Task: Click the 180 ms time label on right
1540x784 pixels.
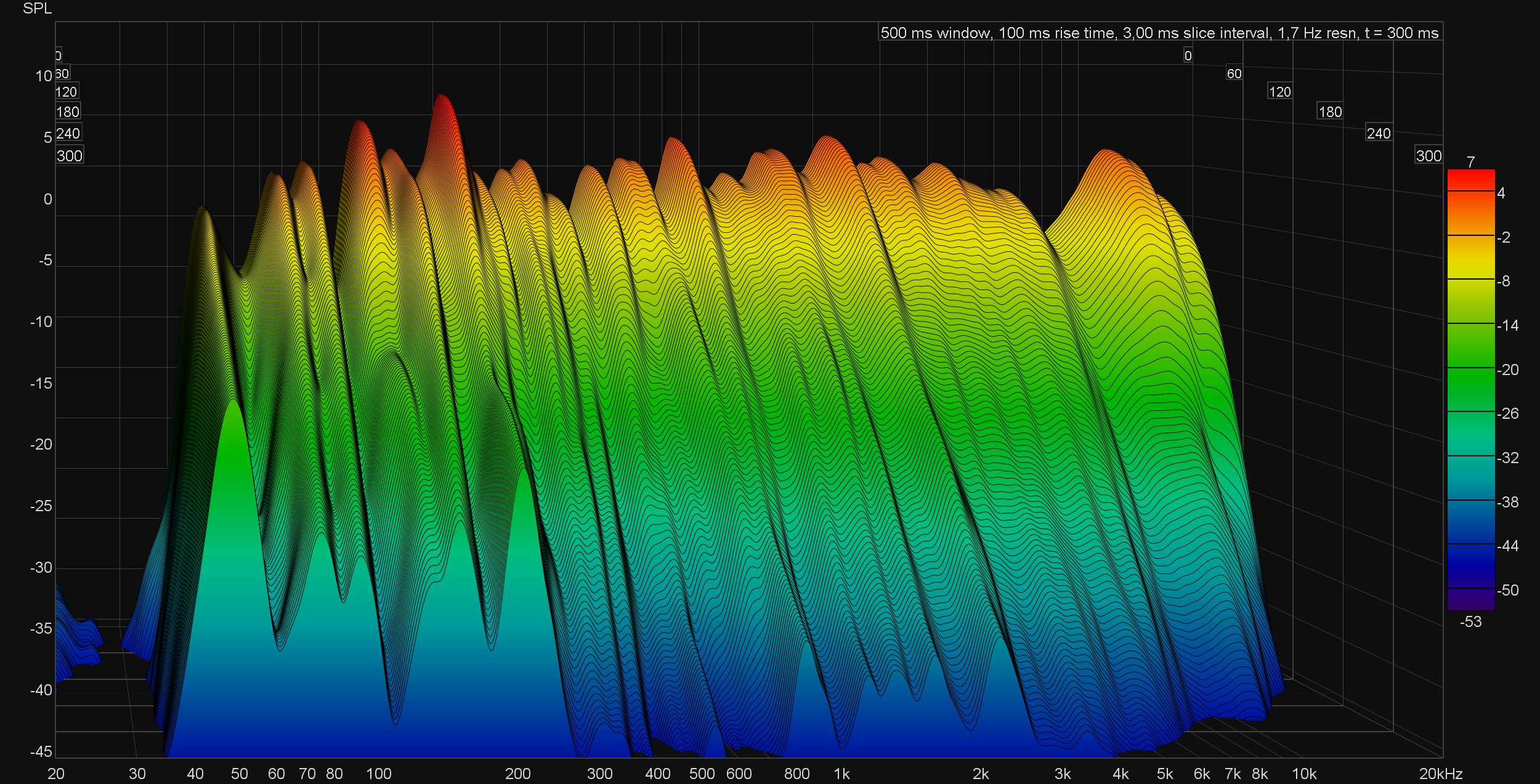Action: point(1330,112)
